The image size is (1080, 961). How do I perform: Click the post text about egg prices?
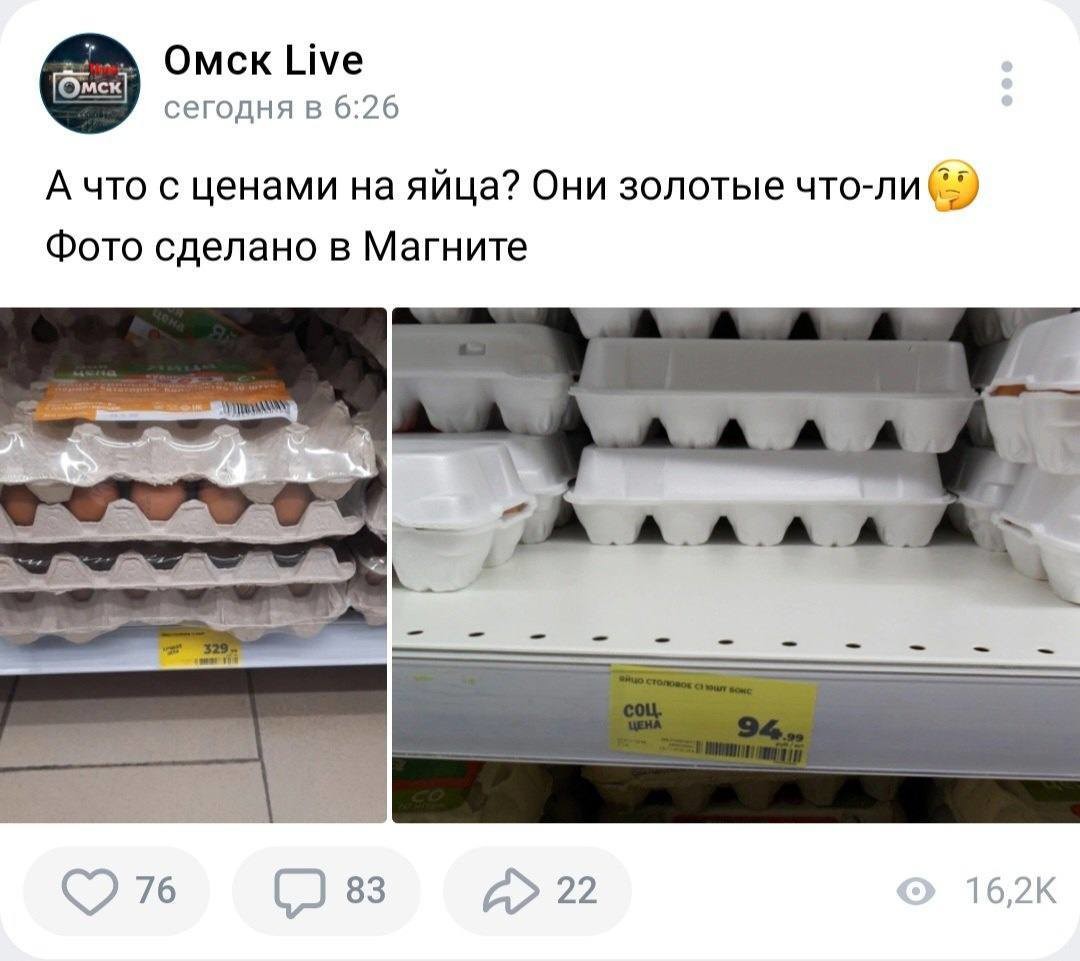click(x=512, y=216)
